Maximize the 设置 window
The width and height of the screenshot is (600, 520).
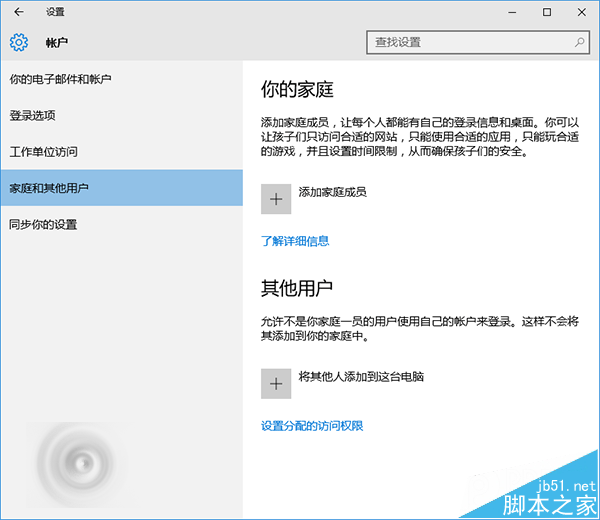(x=547, y=12)
